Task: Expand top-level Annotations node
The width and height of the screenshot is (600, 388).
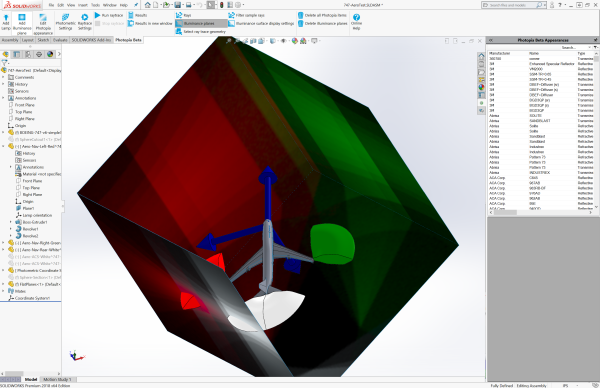Action: (x=3, y=98)
